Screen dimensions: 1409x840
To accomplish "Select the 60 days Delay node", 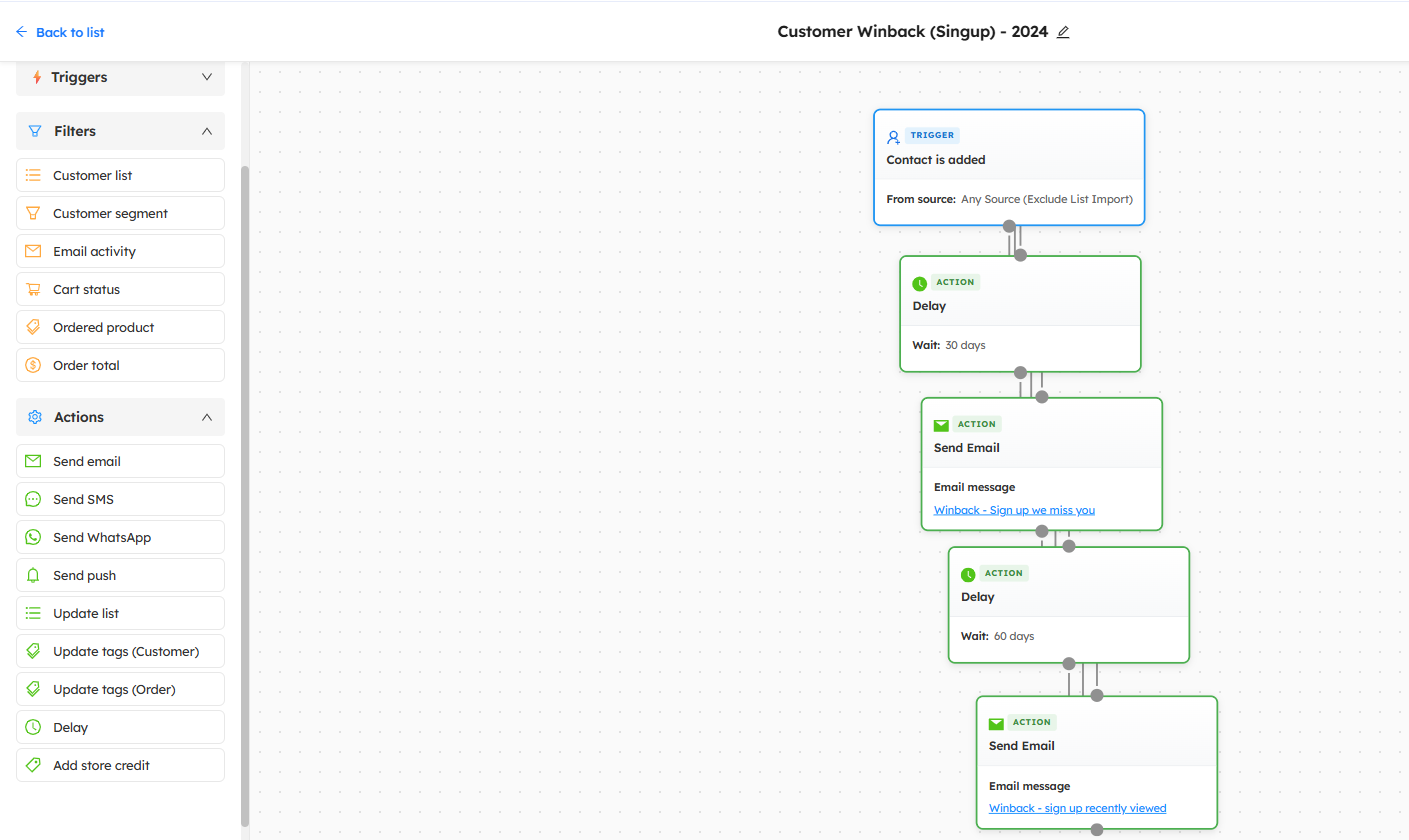I will pyautogui.click(x=1068, y=605).
